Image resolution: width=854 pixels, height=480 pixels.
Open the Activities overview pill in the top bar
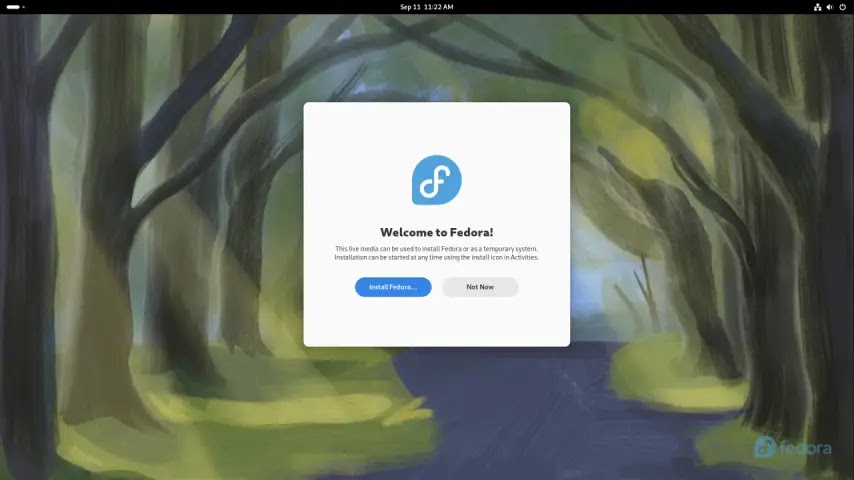(x=16, y=7)
